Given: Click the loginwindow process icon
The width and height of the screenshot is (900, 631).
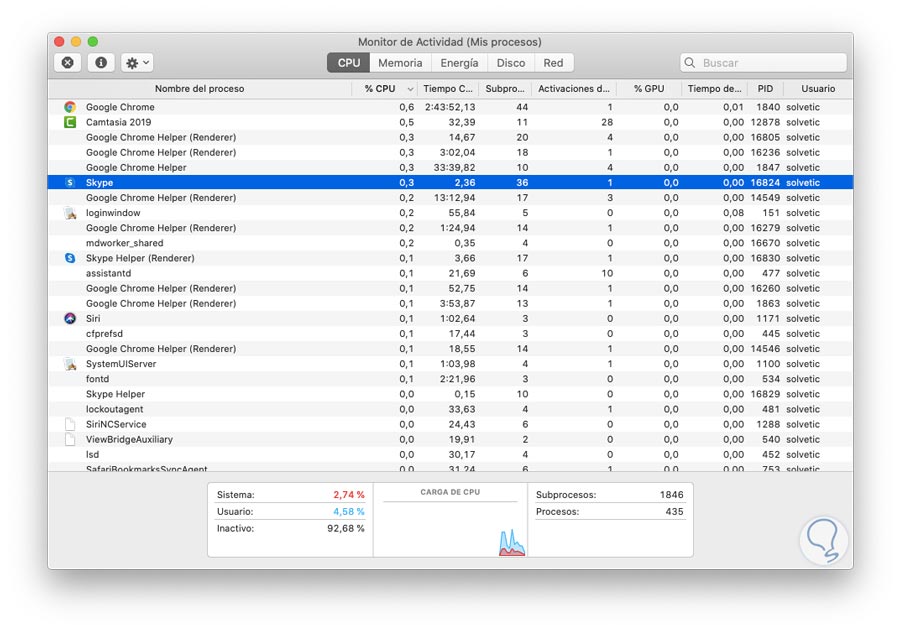Looking at the screenshot, I should pyautogui.click(x=70, y=213).
